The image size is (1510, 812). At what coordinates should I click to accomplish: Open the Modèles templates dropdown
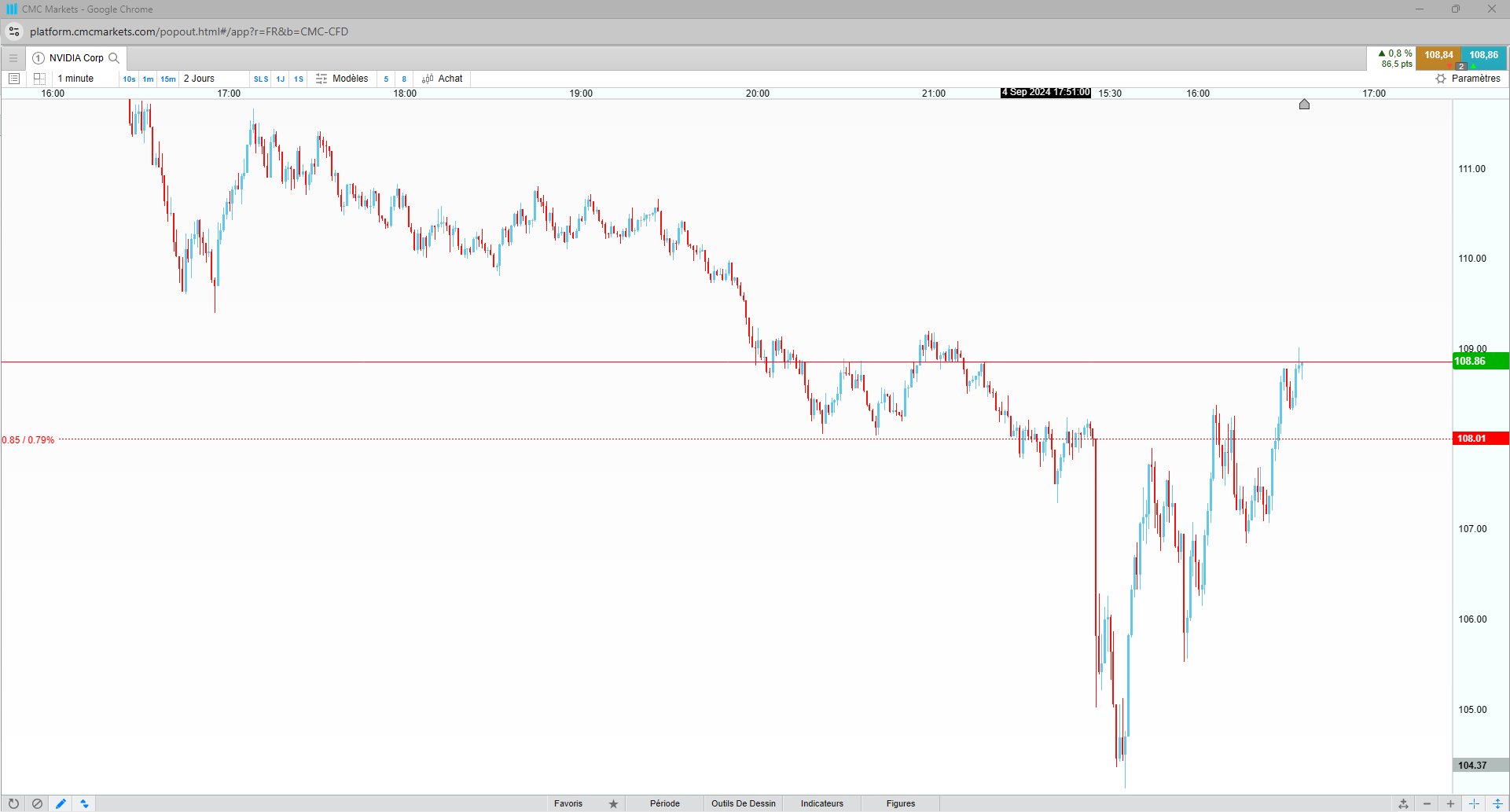coord(342,79)
